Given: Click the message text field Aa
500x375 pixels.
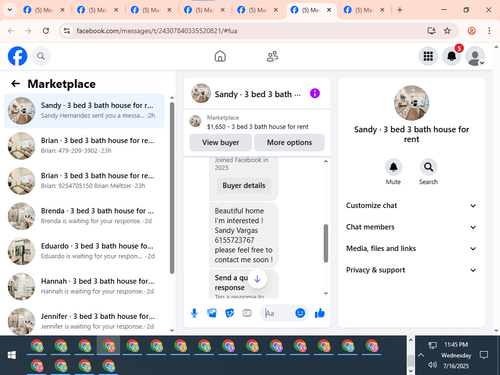Looking at the screenshot, I should tap(278, 313).
